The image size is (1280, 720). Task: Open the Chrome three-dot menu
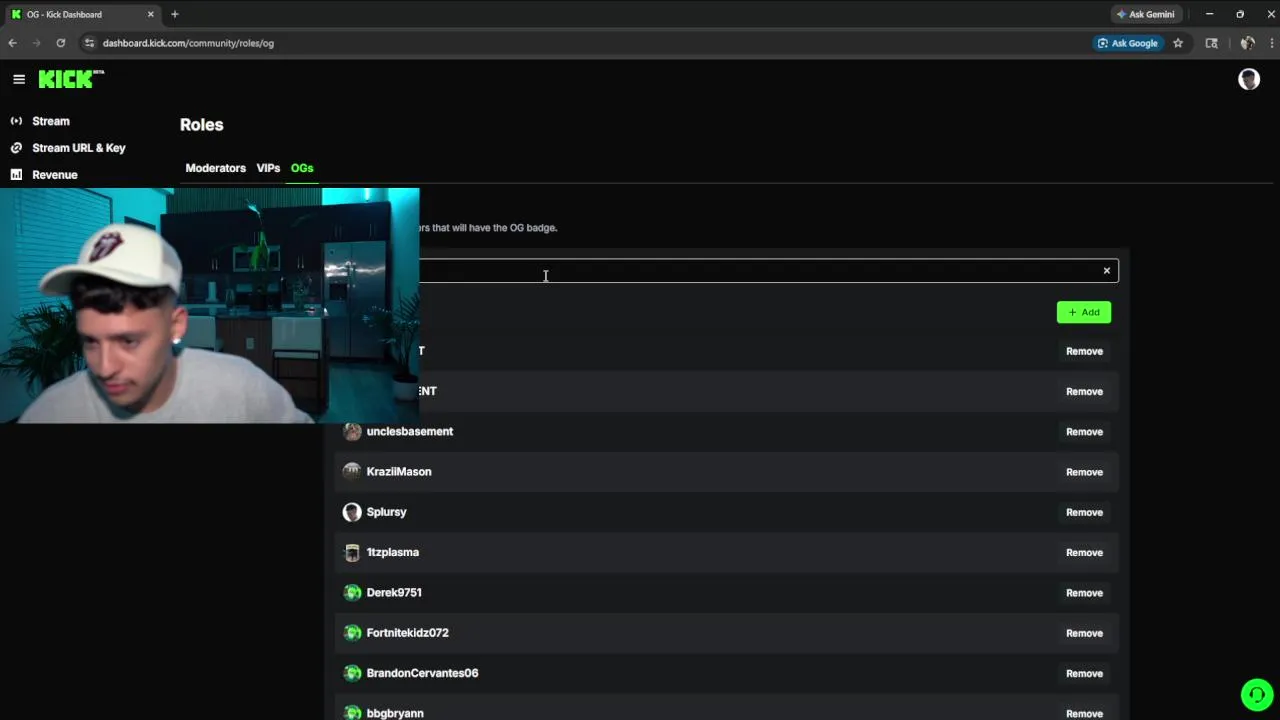(1271, 43)
